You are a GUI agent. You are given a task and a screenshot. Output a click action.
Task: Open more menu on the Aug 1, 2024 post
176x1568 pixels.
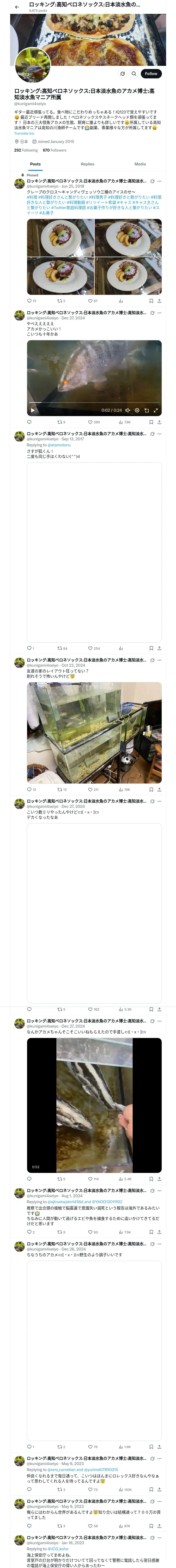(160, 1190)
